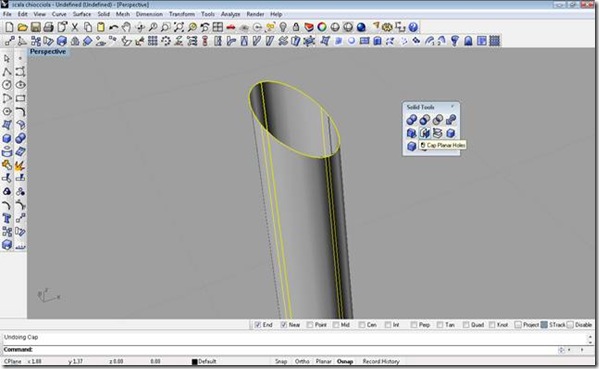This screenshot has height=369, width=599.
Task: Click the Help question mark icon
Action: [413, 27]
